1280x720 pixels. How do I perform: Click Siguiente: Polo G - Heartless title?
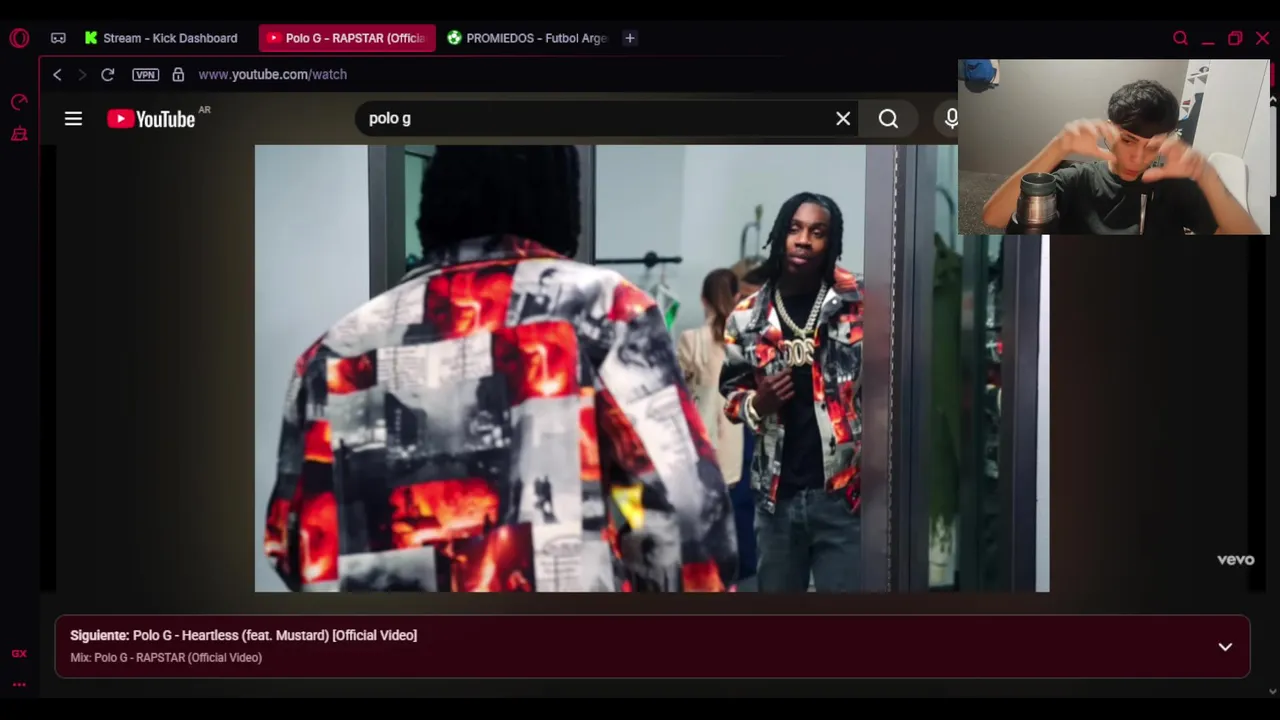[243, 635]
